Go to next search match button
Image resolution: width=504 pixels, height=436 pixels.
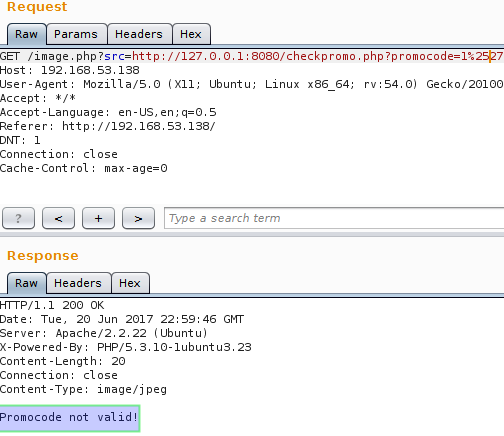tap(138, 218)
